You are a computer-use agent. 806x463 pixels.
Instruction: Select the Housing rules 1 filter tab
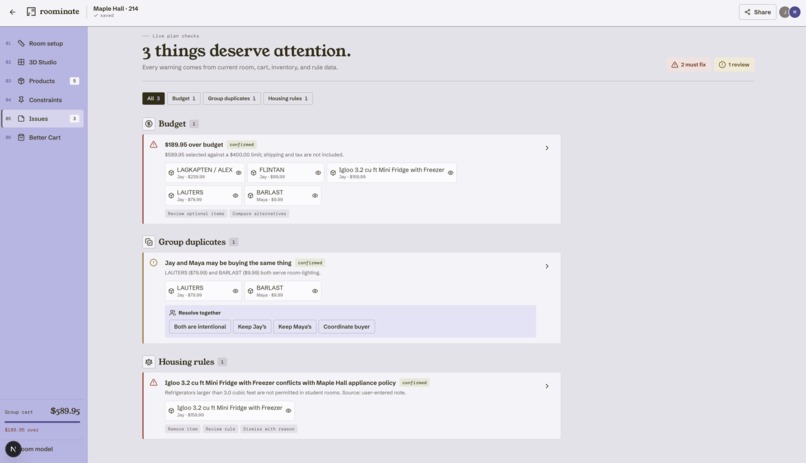pos(288,98)
